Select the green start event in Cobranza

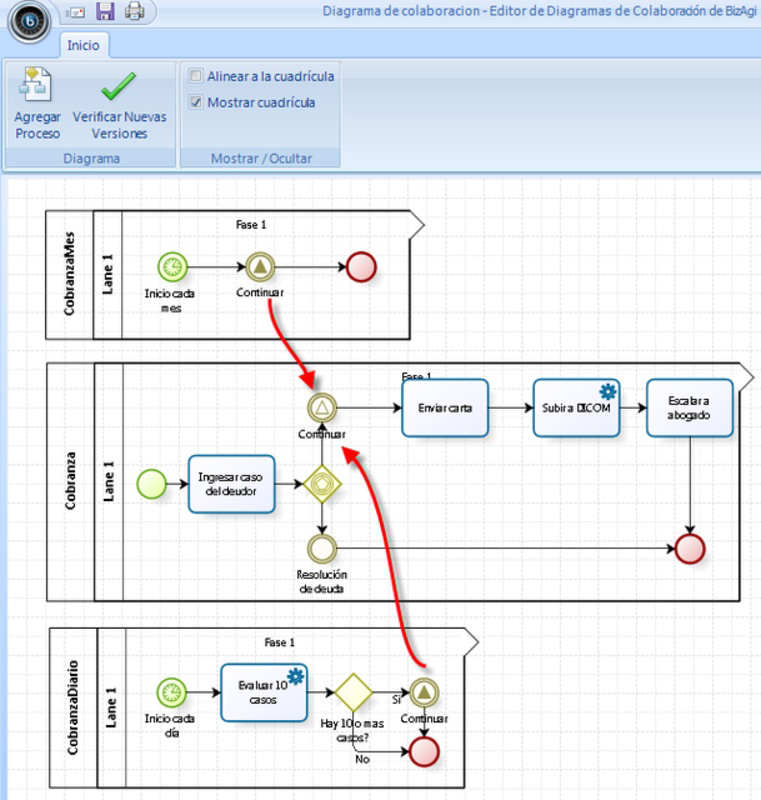[x=151, y=484]
